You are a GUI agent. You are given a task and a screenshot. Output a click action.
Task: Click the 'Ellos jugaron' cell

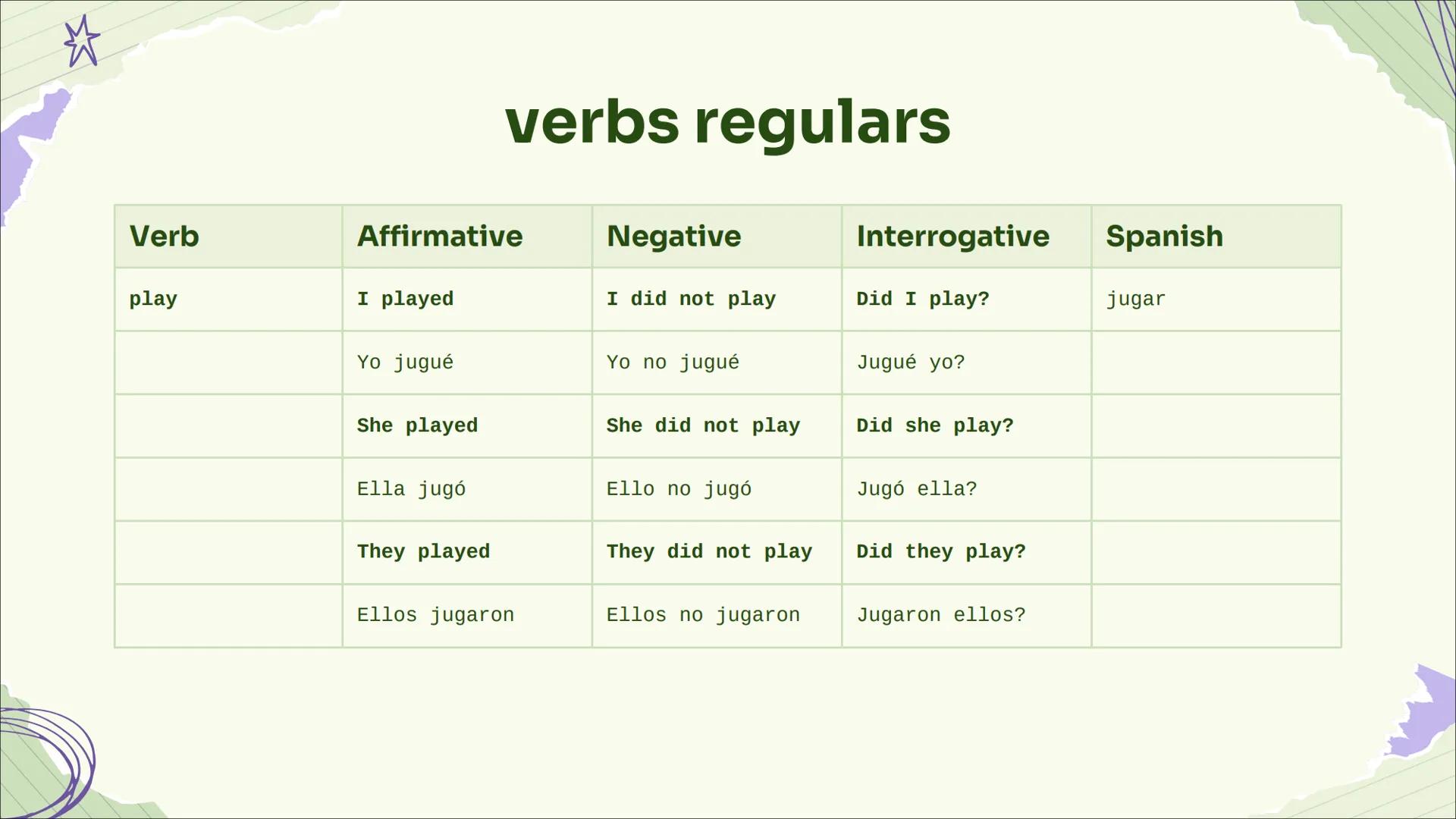(435, 615)
